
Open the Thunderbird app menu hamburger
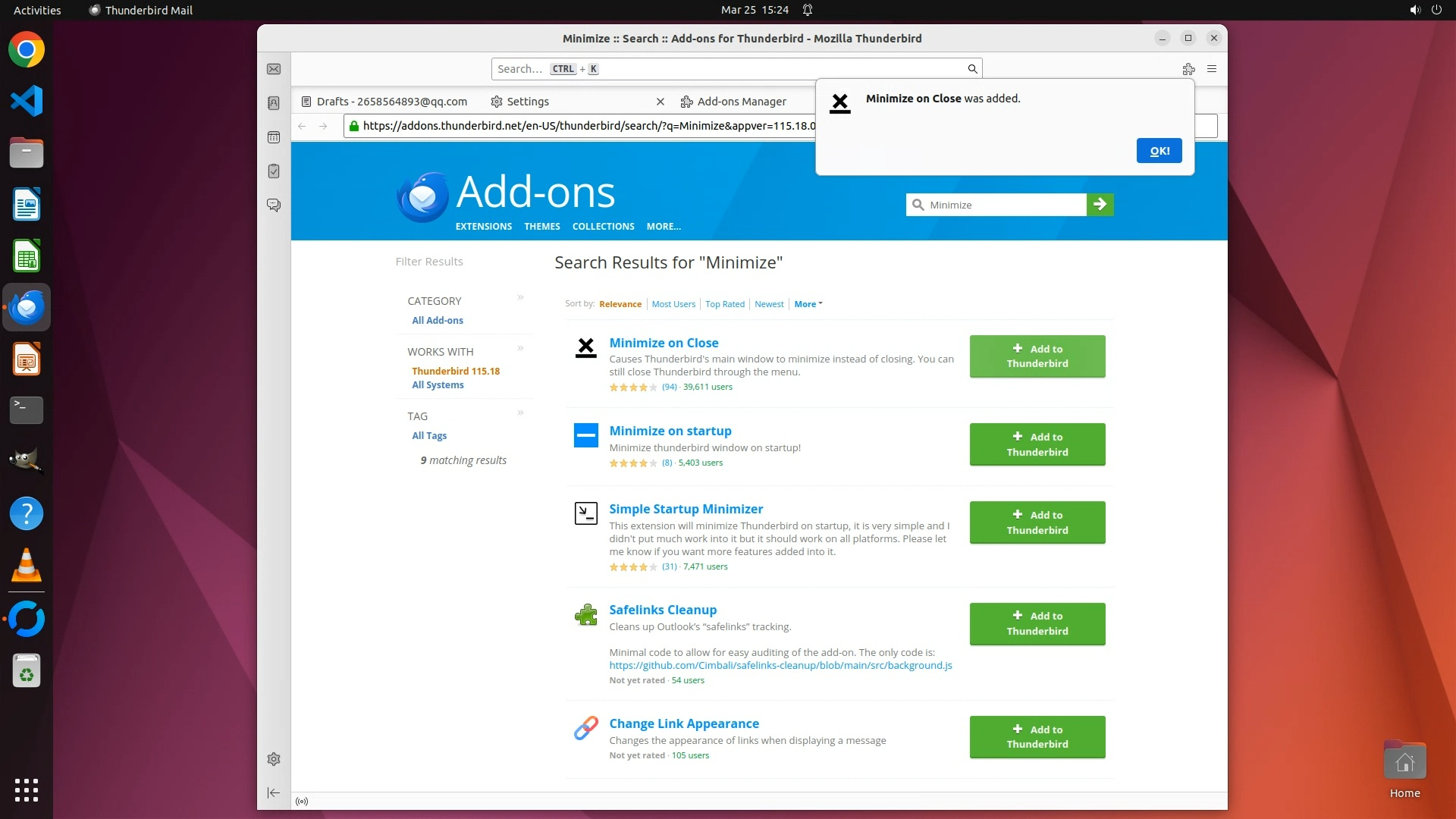1212,69
